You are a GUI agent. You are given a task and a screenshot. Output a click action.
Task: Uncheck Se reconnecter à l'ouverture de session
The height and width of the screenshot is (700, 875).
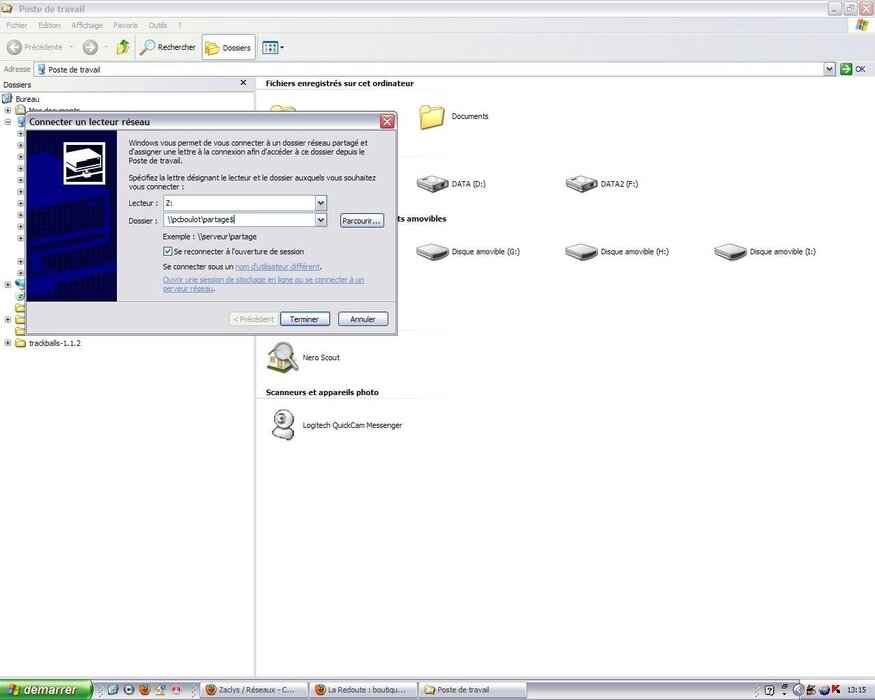pos(168,252)
